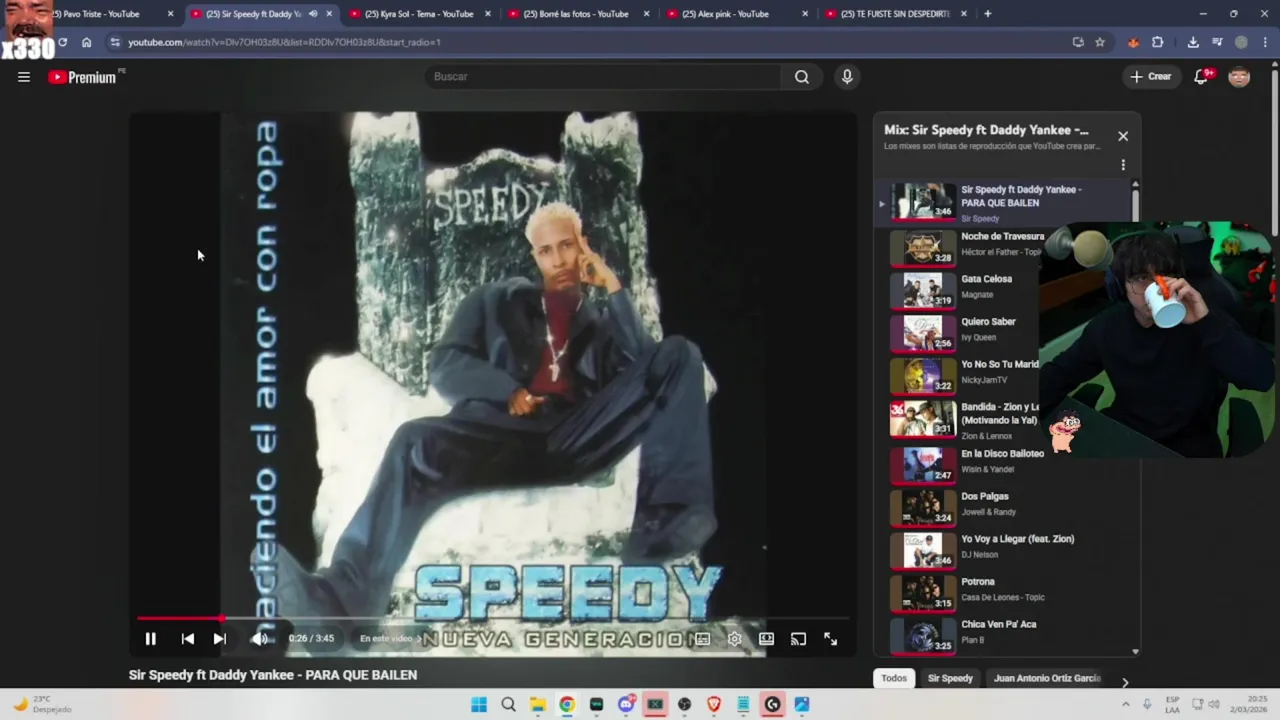Screen dimensions: 1280x720
Task: Play 'En la Disco Bailoteo' thumbnail
Action: [x=923, y=464]
